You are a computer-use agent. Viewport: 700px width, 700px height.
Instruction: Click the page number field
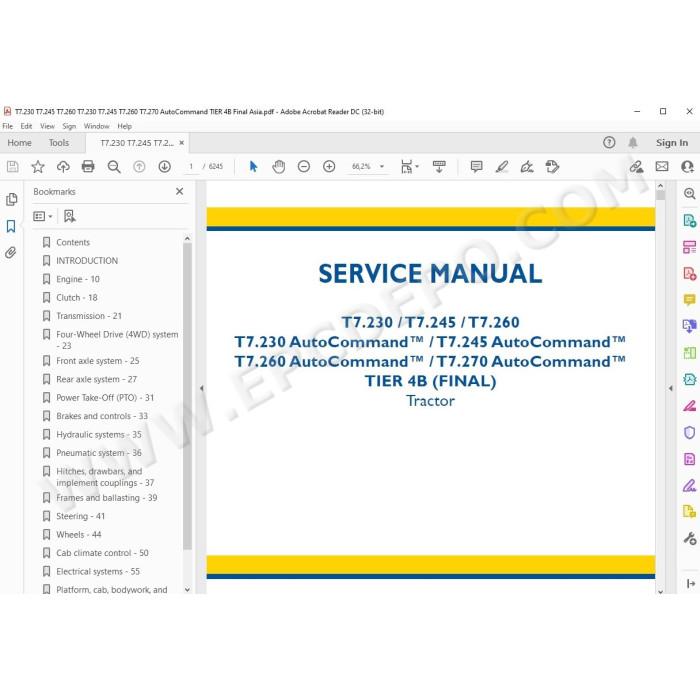[191, 167]
